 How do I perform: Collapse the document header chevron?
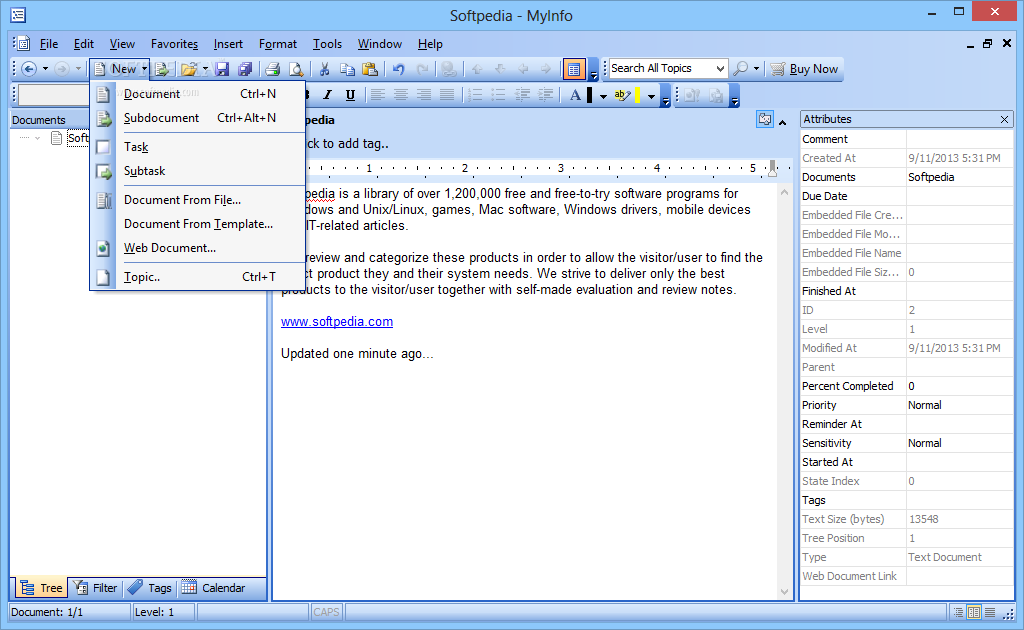(782, 122)
